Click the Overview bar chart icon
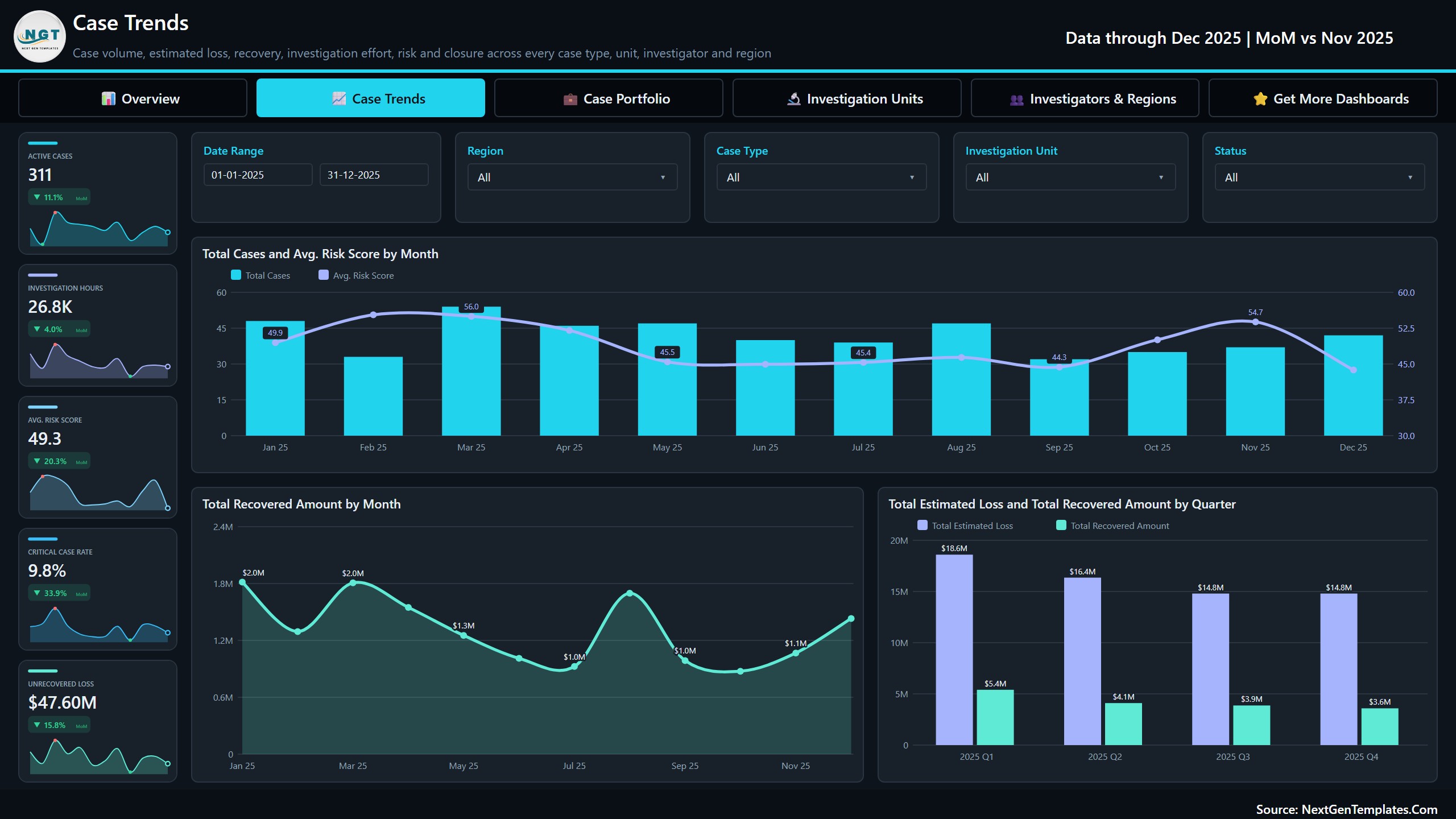 [108, 98]
